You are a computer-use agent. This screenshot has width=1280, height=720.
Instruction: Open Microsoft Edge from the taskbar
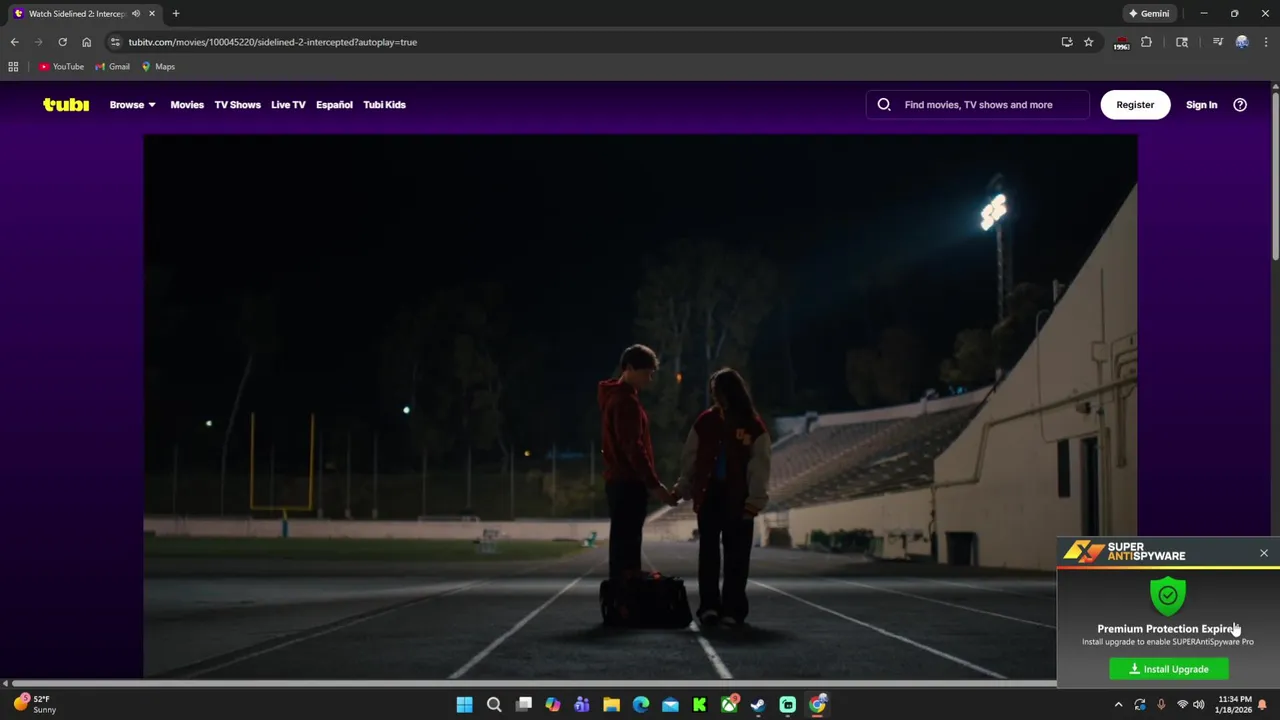641,705
